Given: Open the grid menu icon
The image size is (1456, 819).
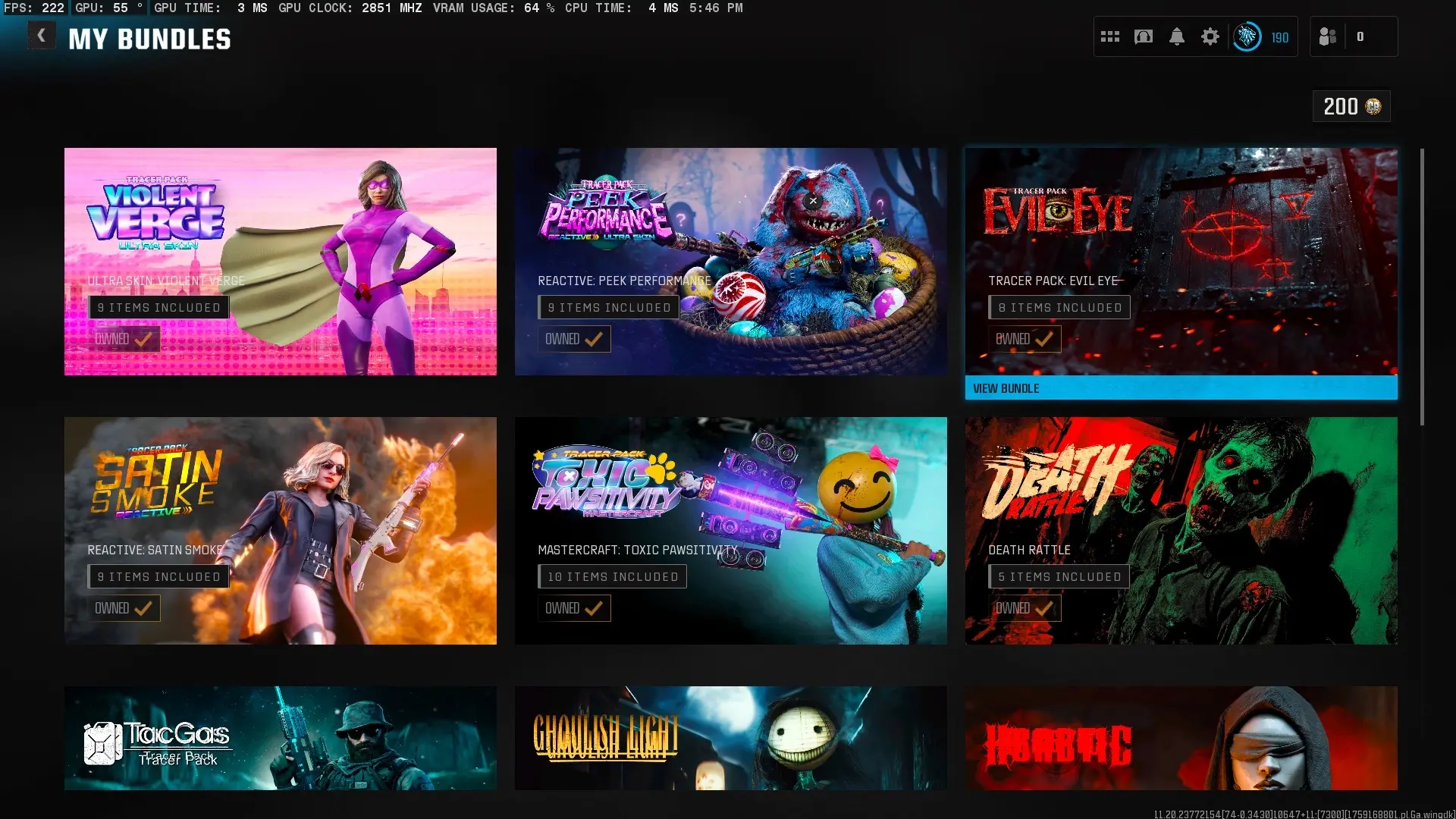Looking at the screenshot, I should click(x=1109, y=36).
